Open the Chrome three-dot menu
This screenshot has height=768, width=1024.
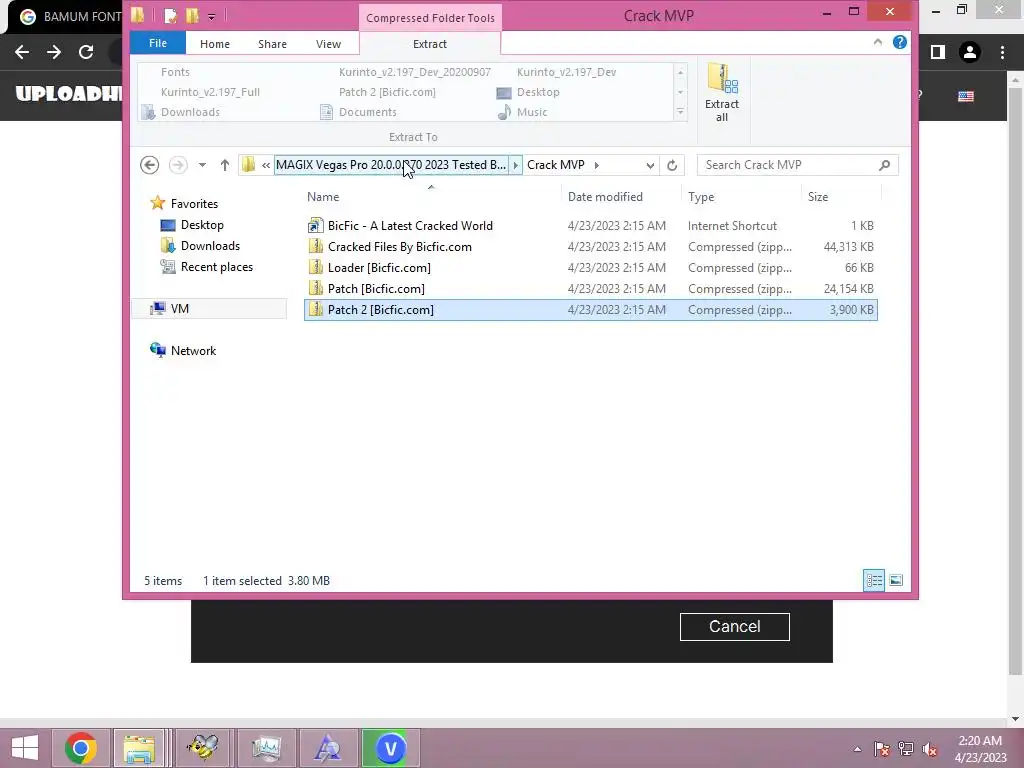(1002, 52)
